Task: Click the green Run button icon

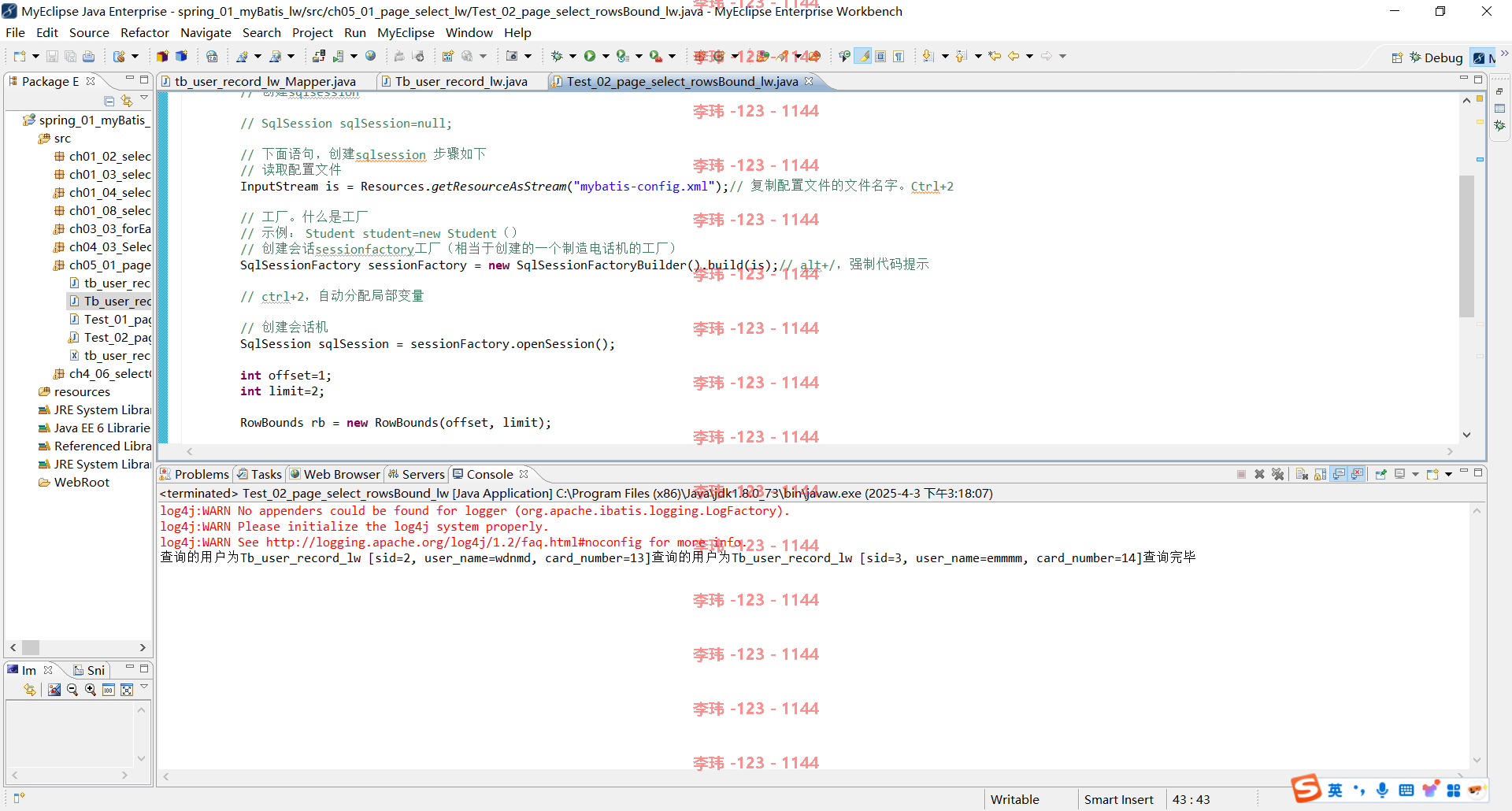Action: [x=589, y=56]
